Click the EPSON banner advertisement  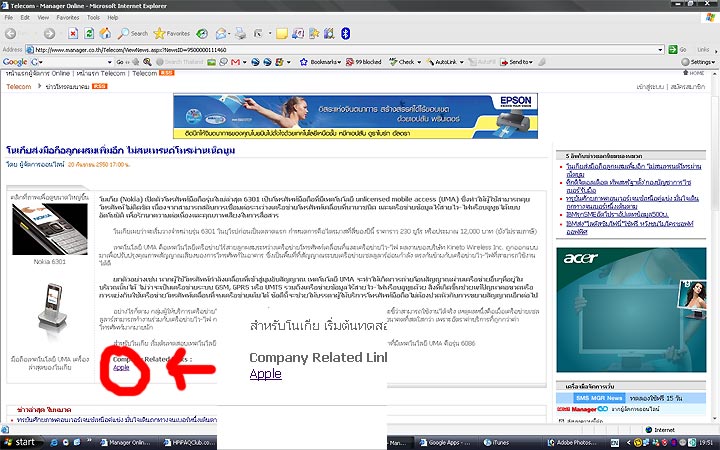pyautogui.click(x=355, y=116)
